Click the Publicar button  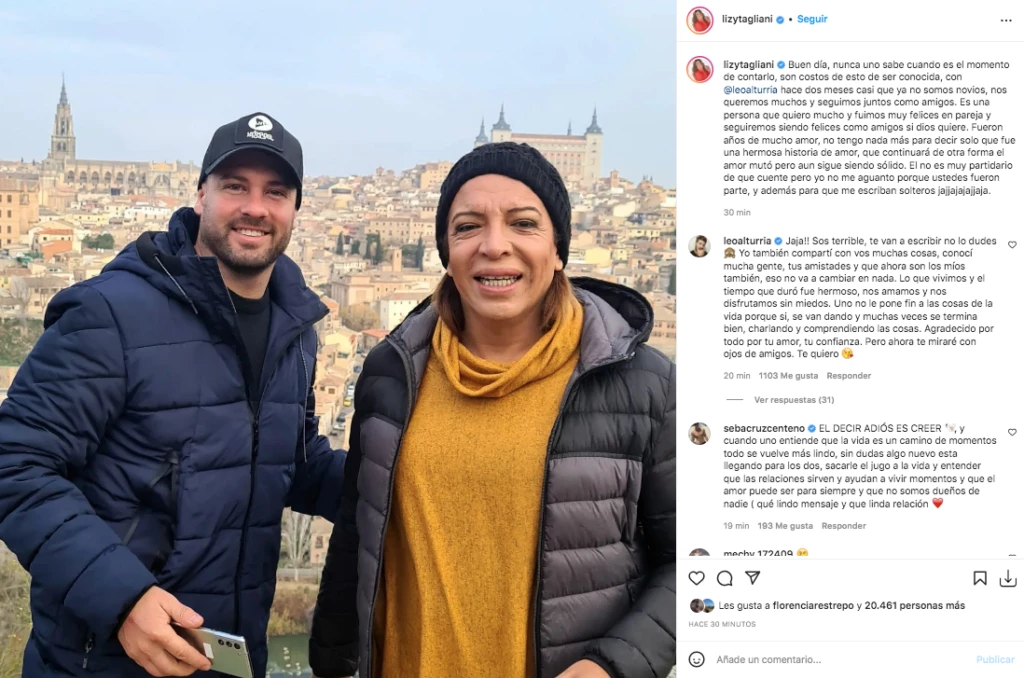click(x=995, y=659)
